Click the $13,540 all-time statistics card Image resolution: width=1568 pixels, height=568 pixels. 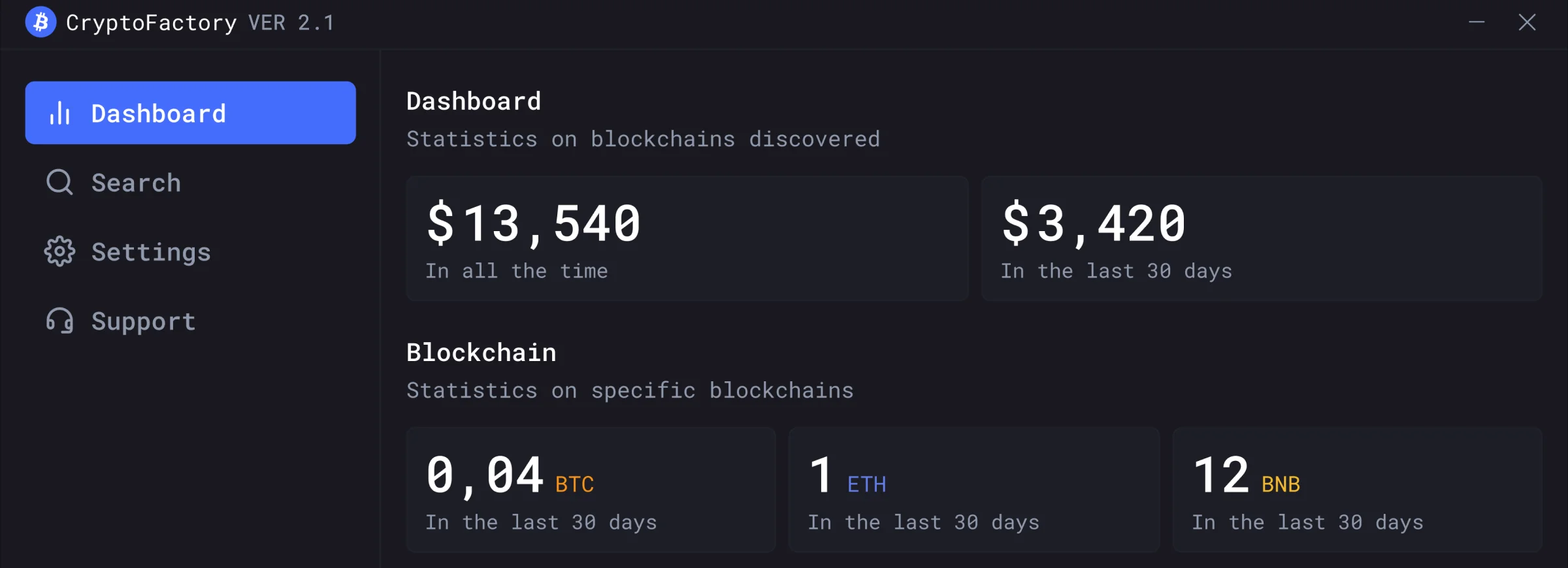(x=686, y=238)
